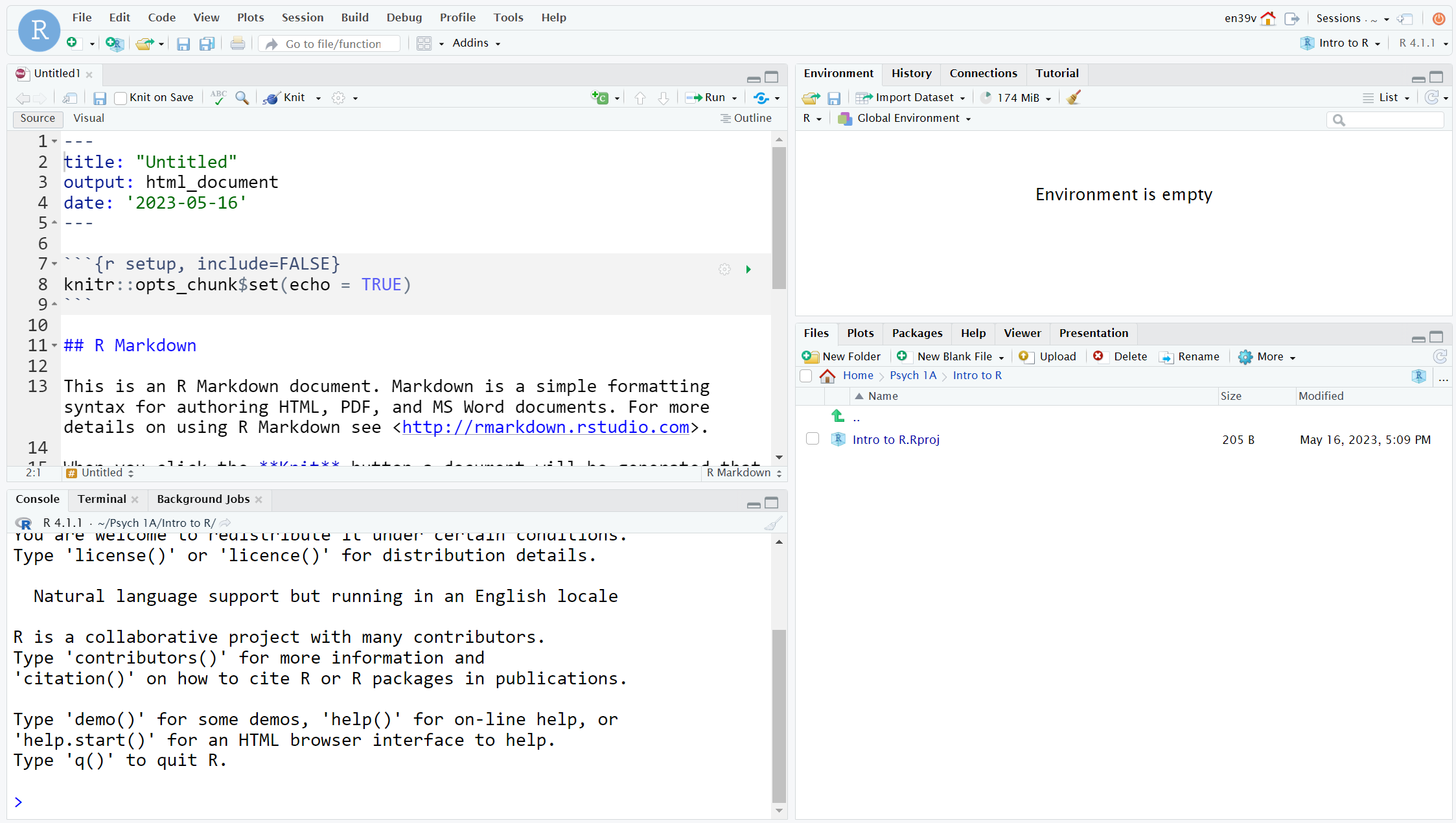
Task: Open the Run dropdown arrow
Action: [x=734, y=99]
